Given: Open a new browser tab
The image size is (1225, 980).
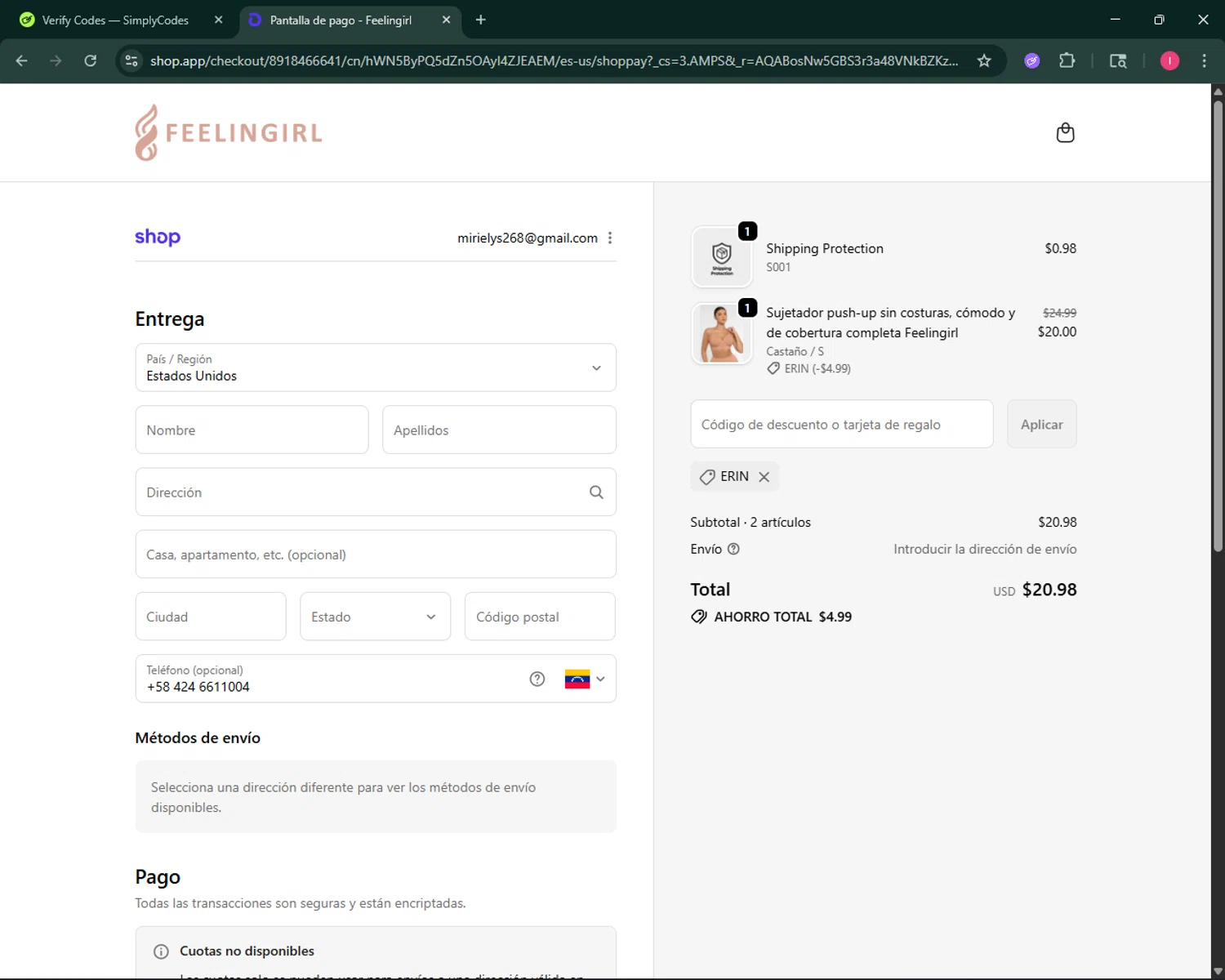Looking at the screenshot, I should (x=481, y=20).
